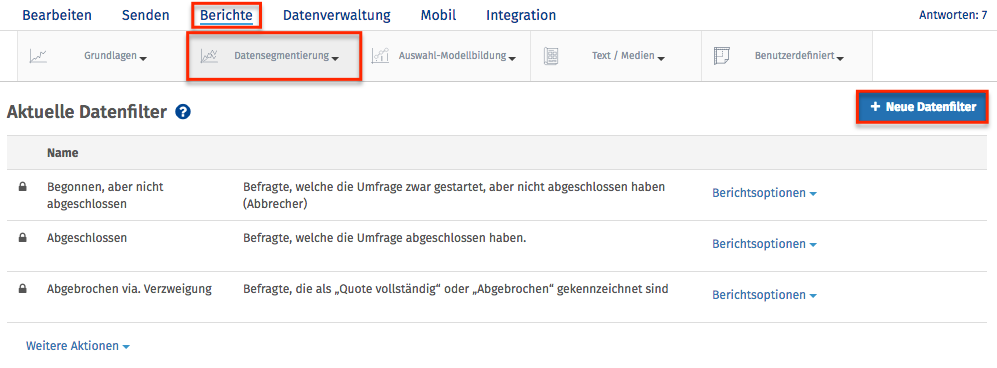
Task: Click description mentioning 'Quote vollständig' oder 'Abgebrochen'
Action: point(456,289)
